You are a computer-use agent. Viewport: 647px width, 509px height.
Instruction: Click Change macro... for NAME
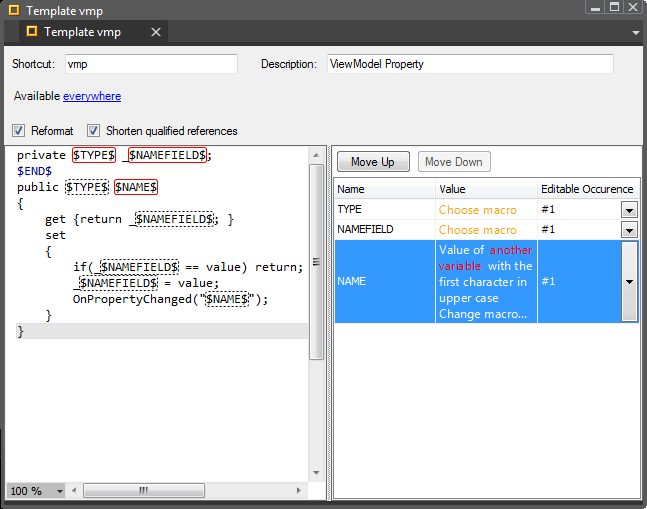coord(483,314)
